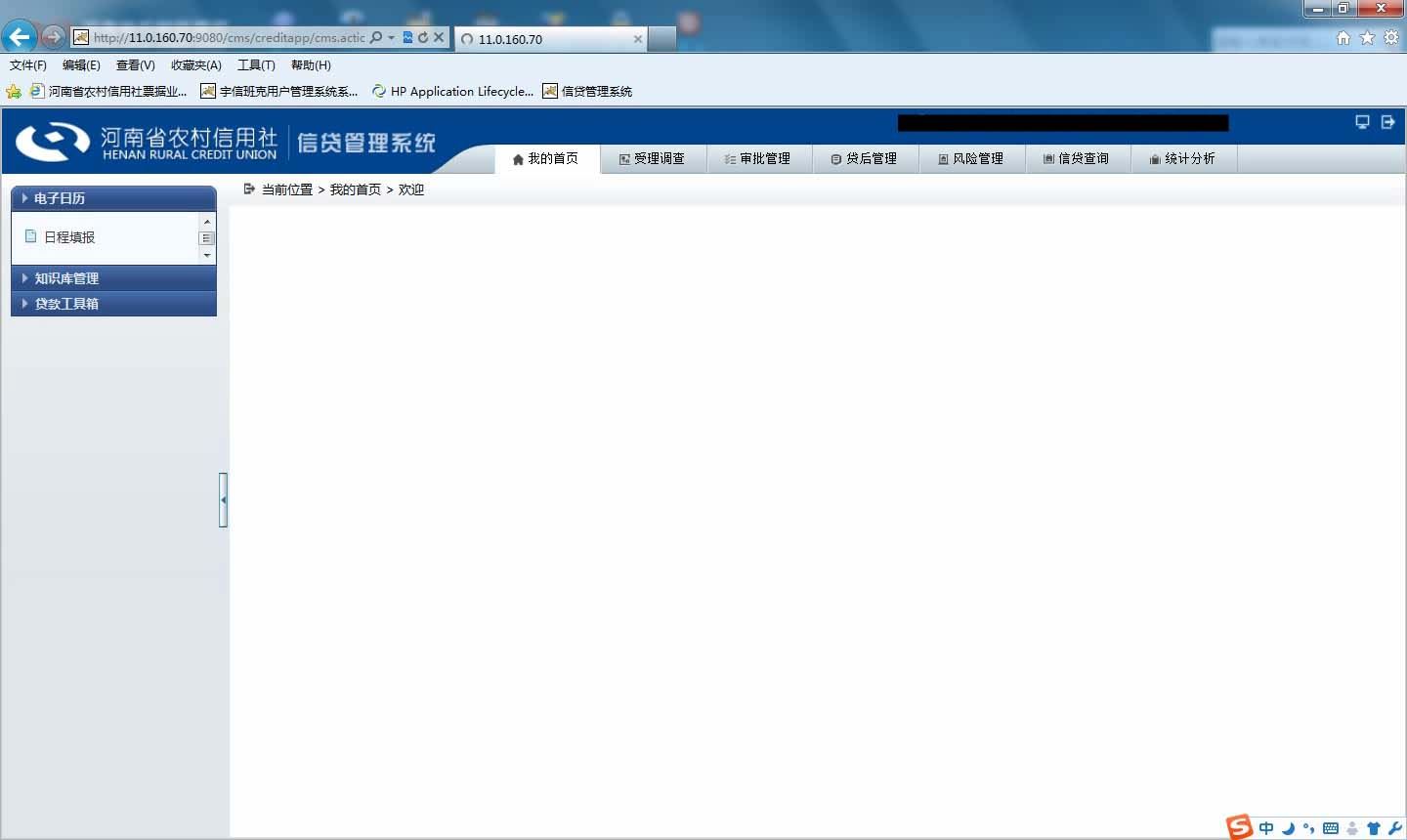Click the browser Forward arrow button

click(53, 37)
